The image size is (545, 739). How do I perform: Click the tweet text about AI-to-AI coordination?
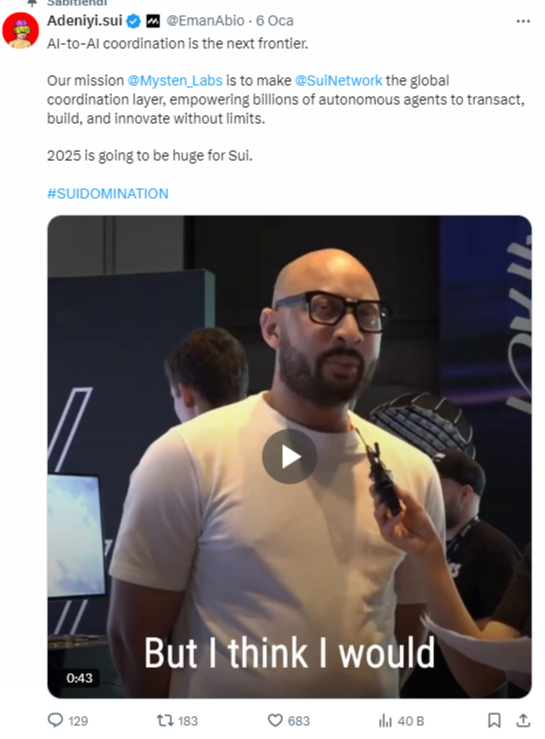click(177, 43)
